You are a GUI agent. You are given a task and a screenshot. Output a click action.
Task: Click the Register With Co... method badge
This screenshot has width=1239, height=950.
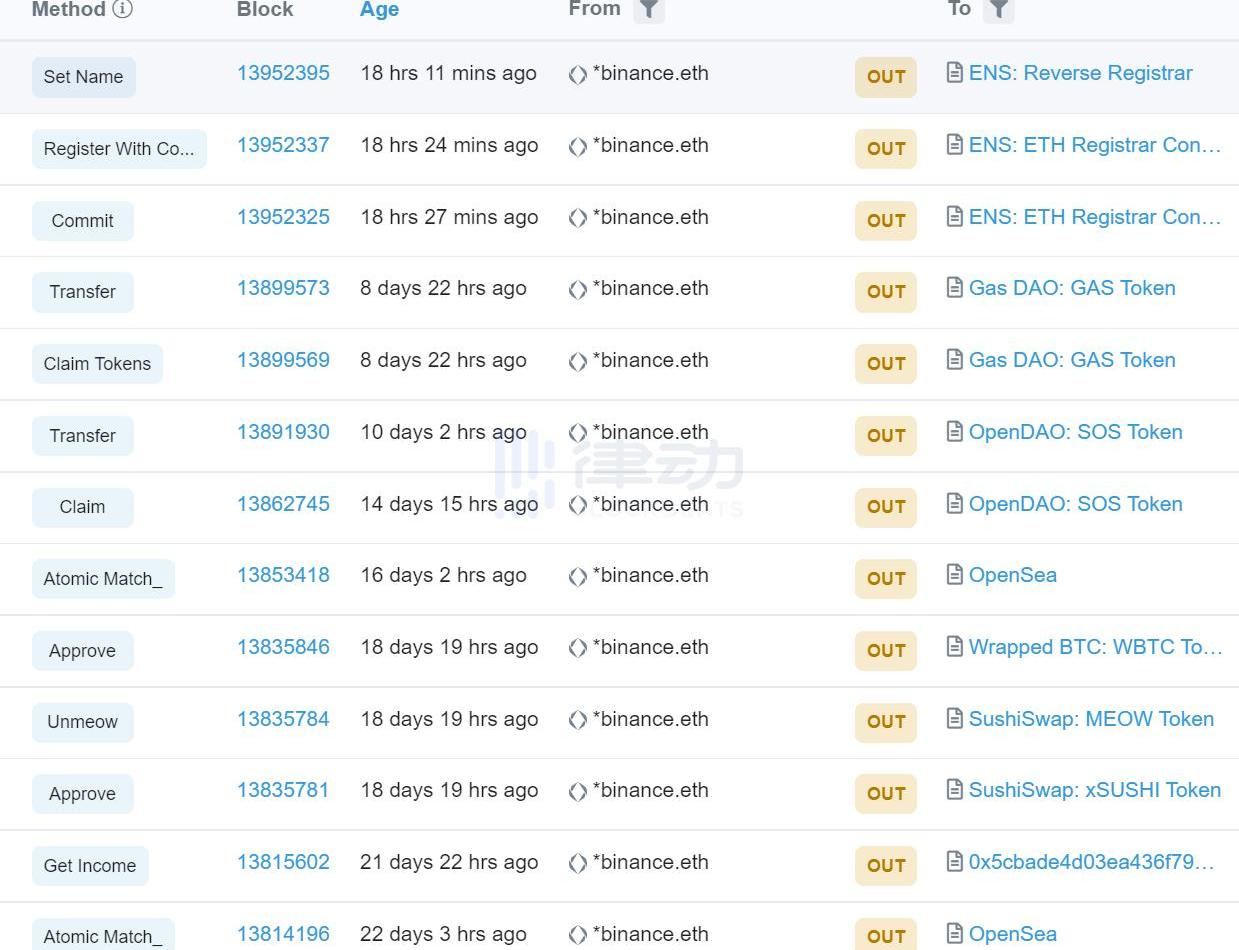[x=119, y=149]
